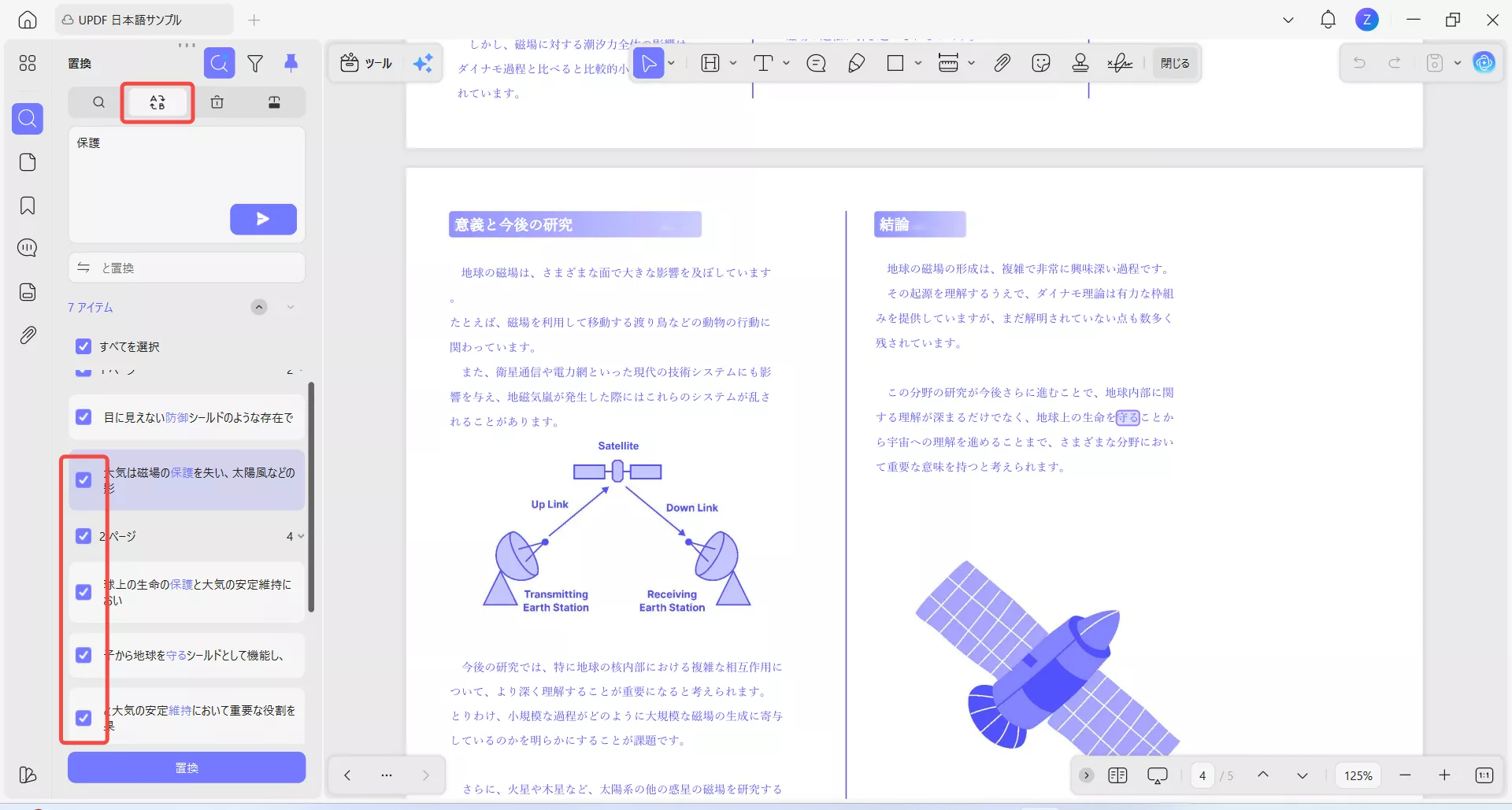
Task: Open the sticker tool in the toolbar
Action: (x=1040, y=63)
